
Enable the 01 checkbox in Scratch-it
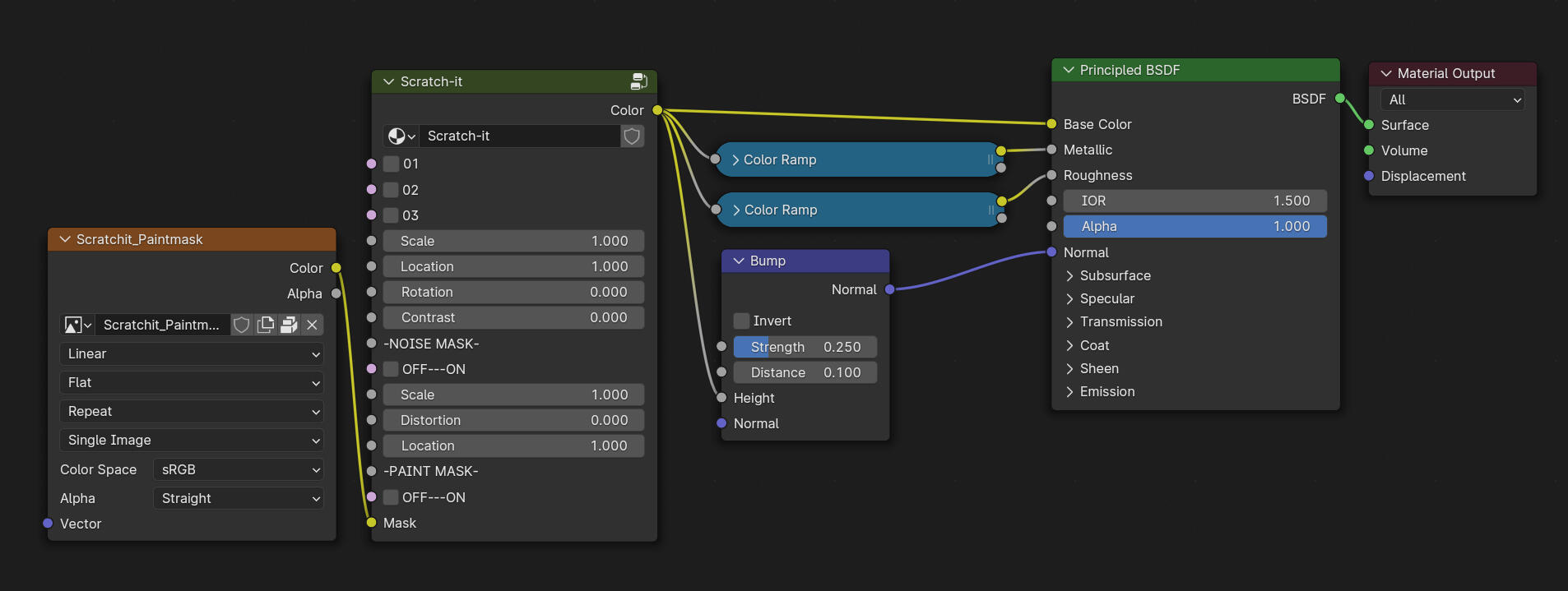coord(392,164)
